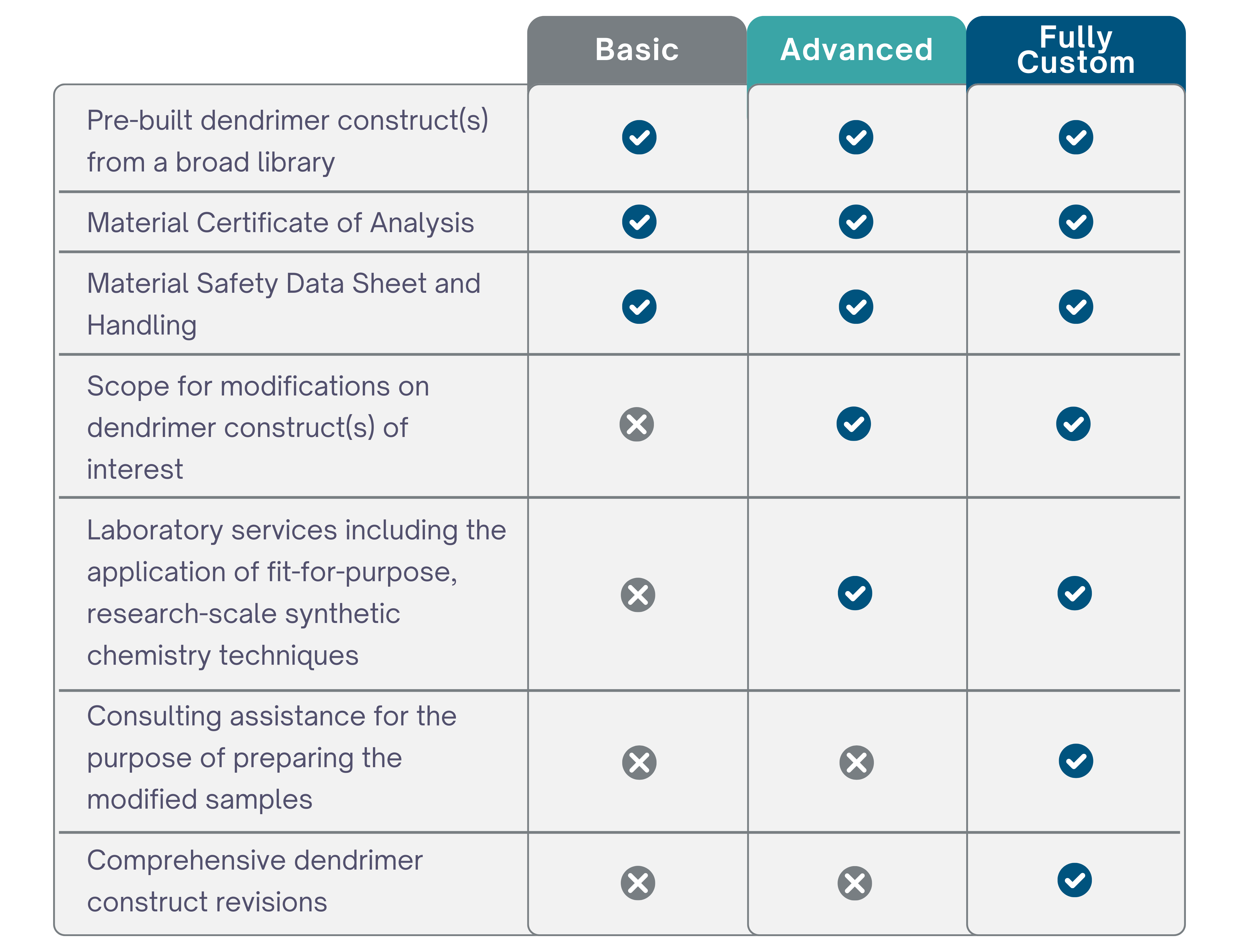The image size is (1239, 952).
Task: Click the Basic checkmark for Material Certificate of Analysis
Action: coord(639,222)
